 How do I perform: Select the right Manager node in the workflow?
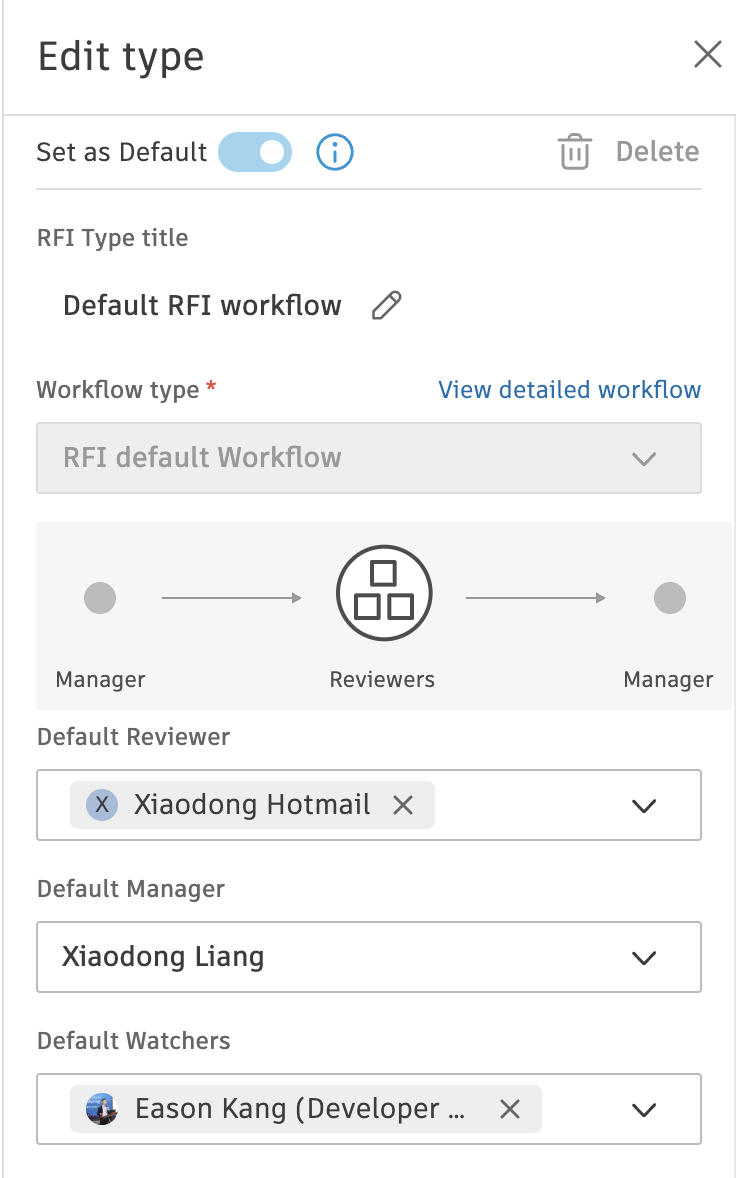click(x=669, y=597)
